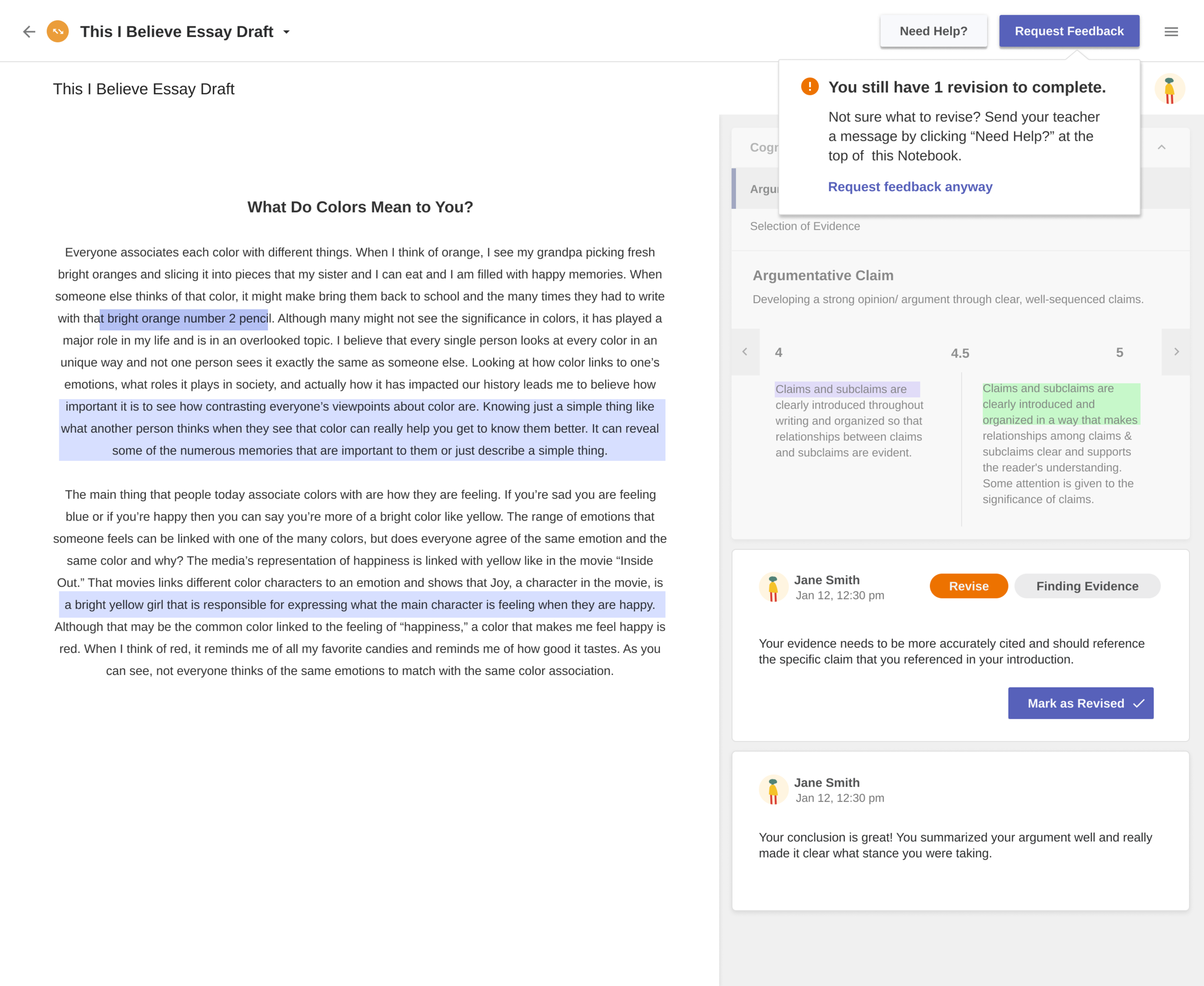This screenshot has height=986, width=1204.
Task: Click the highlighted orange pencil phrase
Action: 184,319
